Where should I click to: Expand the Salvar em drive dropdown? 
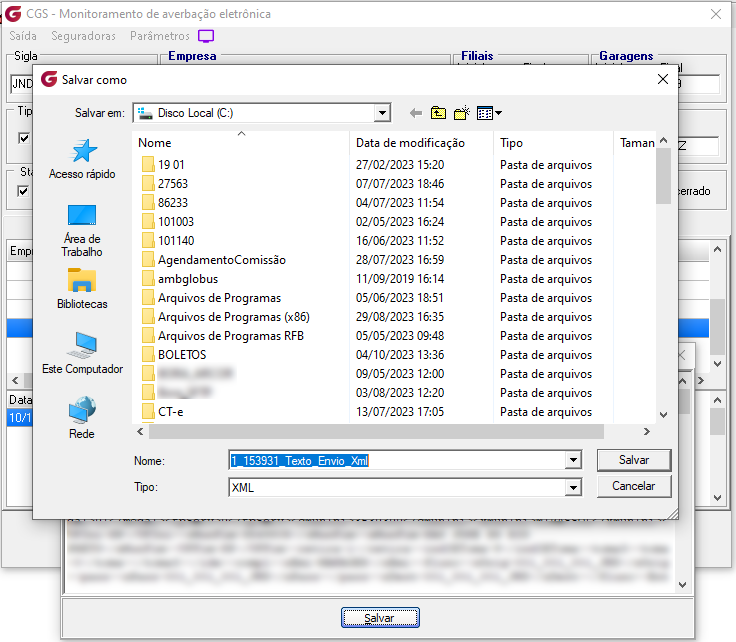coord(382,113)
